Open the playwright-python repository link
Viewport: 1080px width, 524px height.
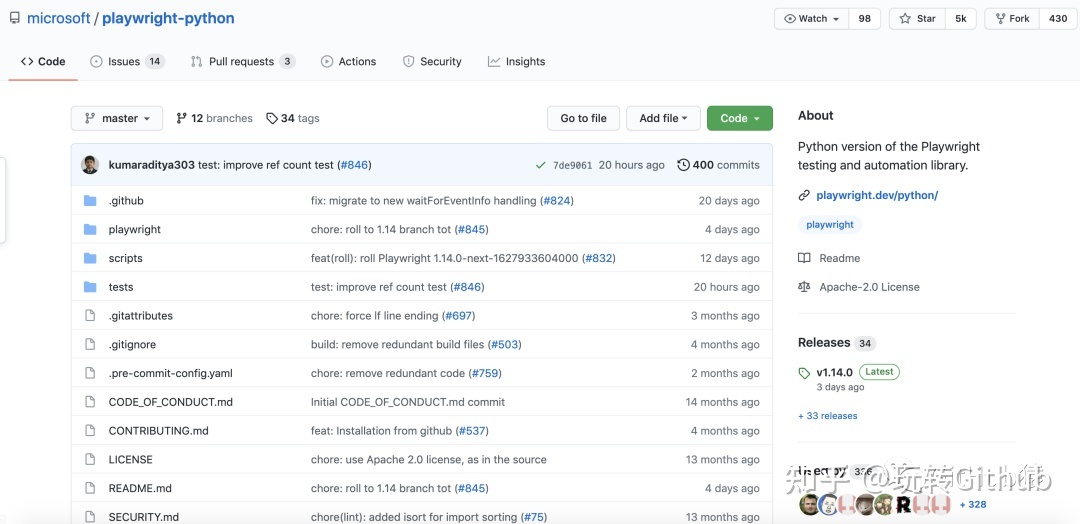(x=168, y=19)
